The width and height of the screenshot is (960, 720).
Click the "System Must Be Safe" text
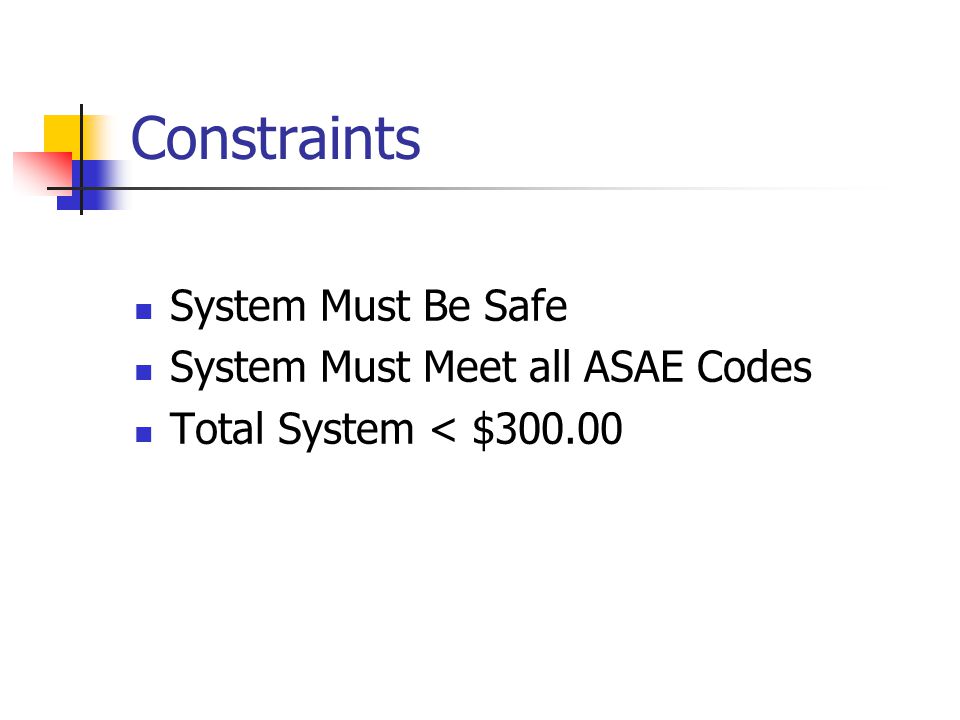point(369,306)
